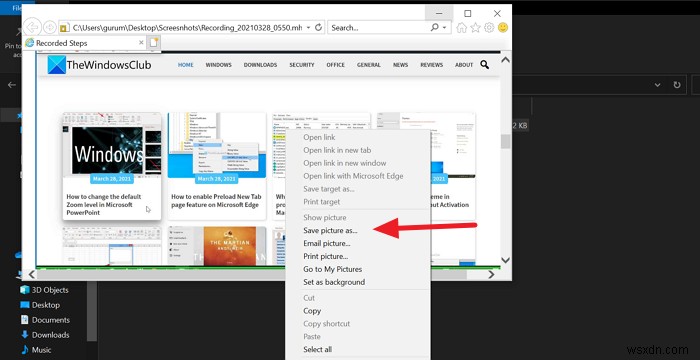Click the smiley feedback icon
The height and width of the screenshot is (360, 700).
pyautogui.click(x=503, y=28)
